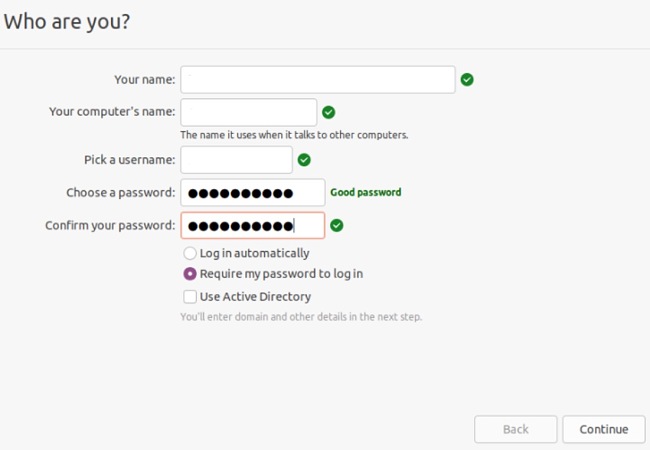Select Require my password to log in
The image size is (650, 450).
click(x=190, y=274)
